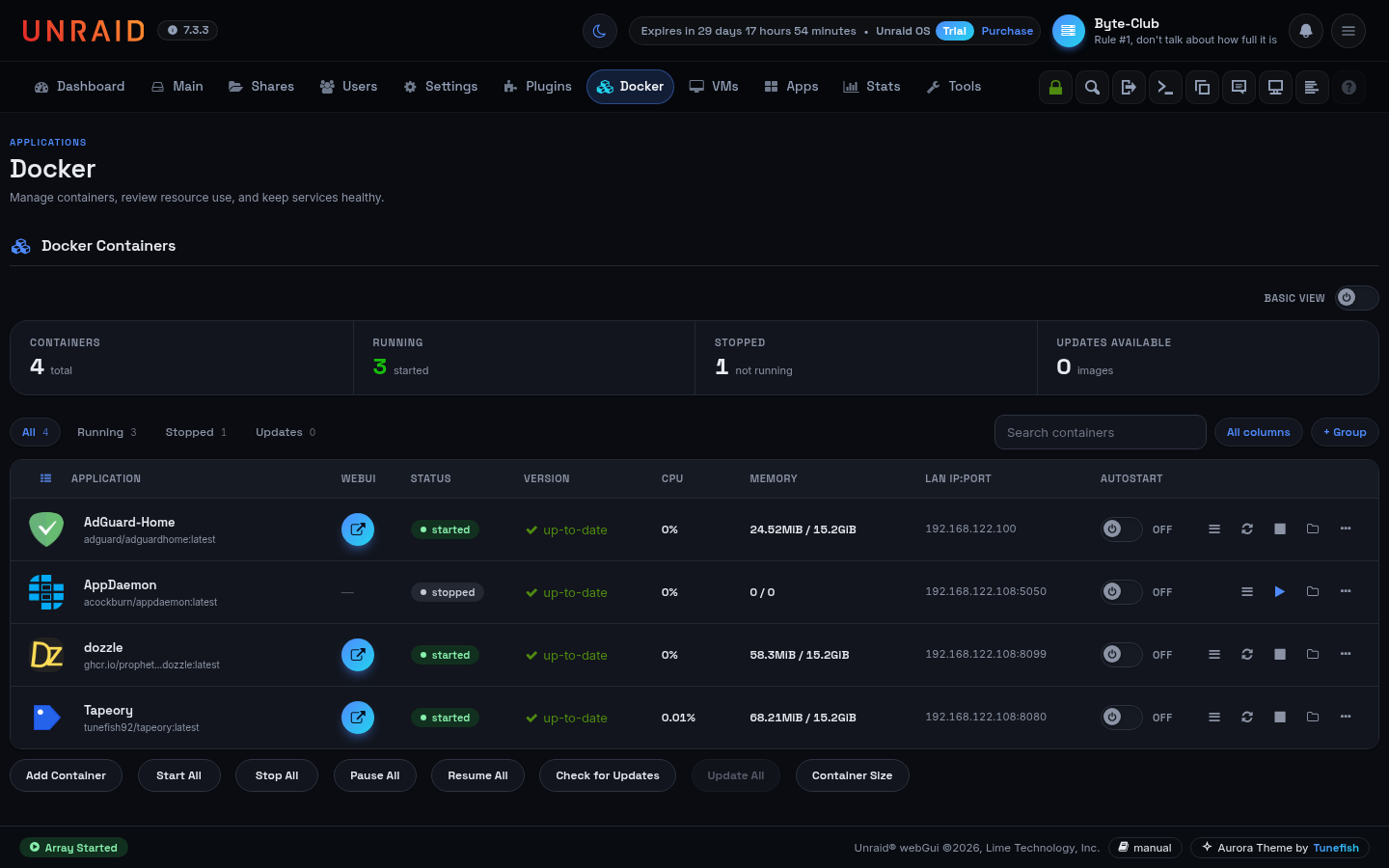The height and width of the screenshot is (868, 1389).
Task: Expand the three-dot menu in the dozzle row
Action: [1346, 654]
